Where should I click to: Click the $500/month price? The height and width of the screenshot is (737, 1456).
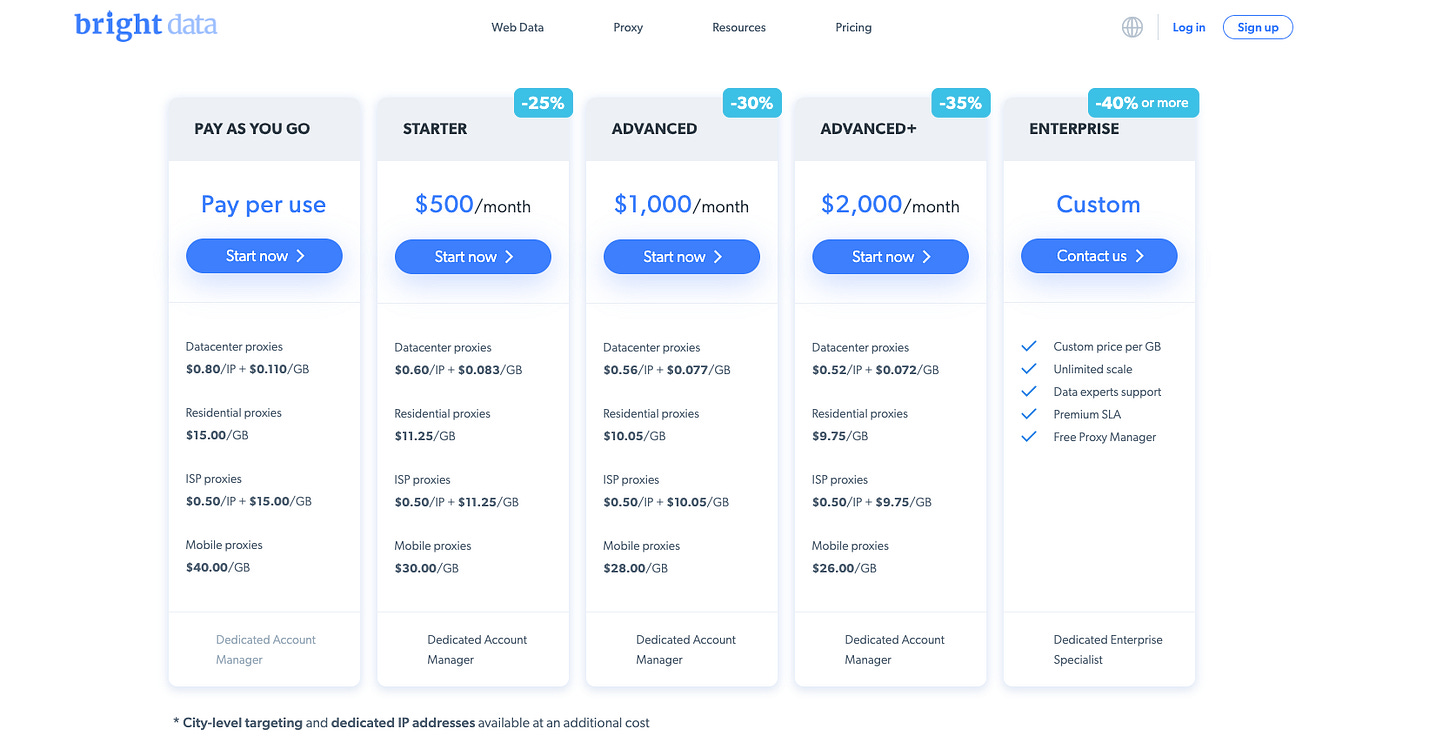[473, 205]
